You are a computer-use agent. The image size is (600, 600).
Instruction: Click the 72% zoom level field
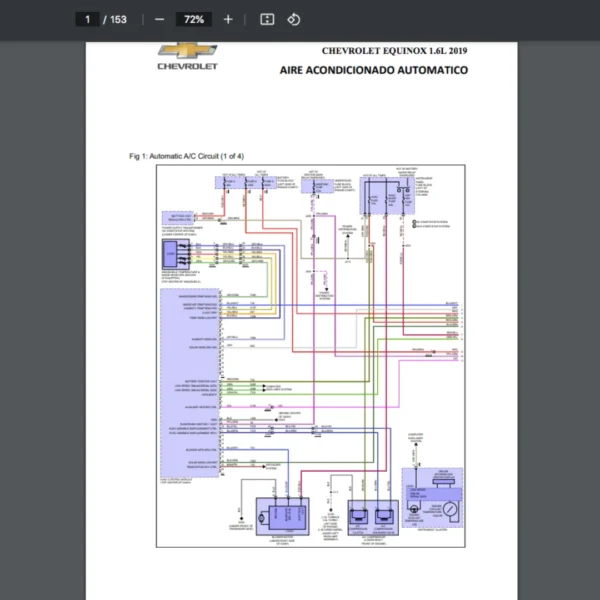pos(193,19)
